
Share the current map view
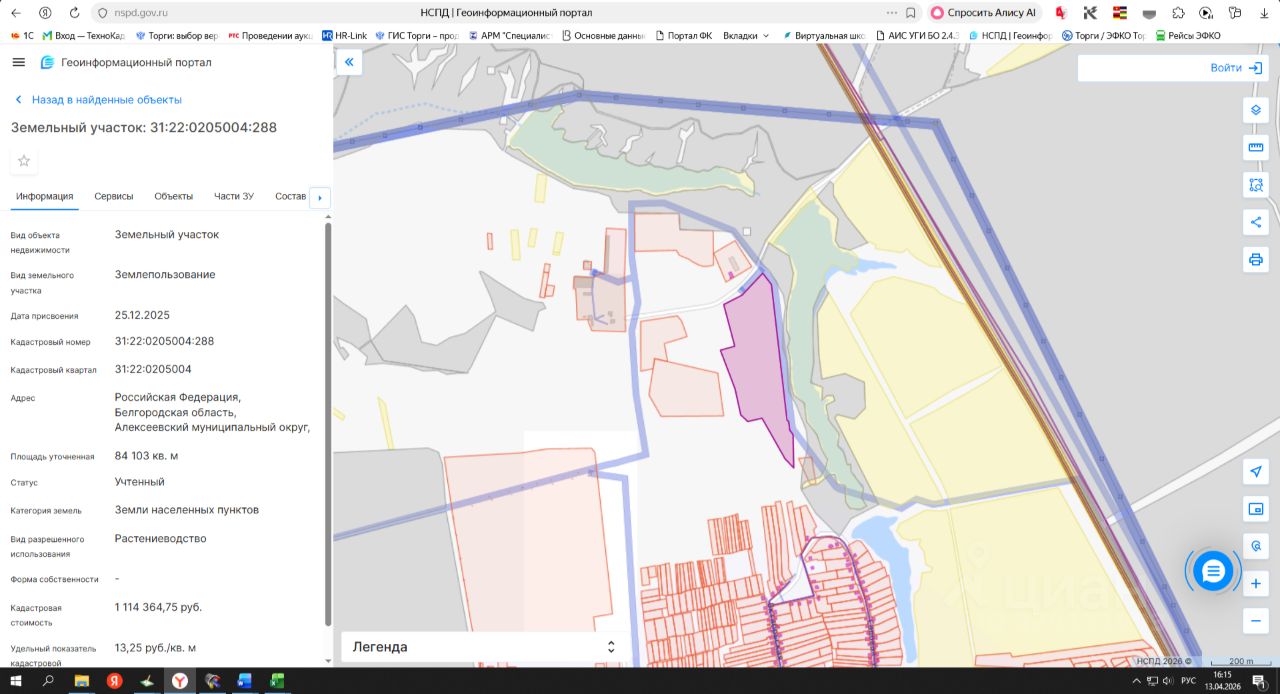click(1255, 222)
